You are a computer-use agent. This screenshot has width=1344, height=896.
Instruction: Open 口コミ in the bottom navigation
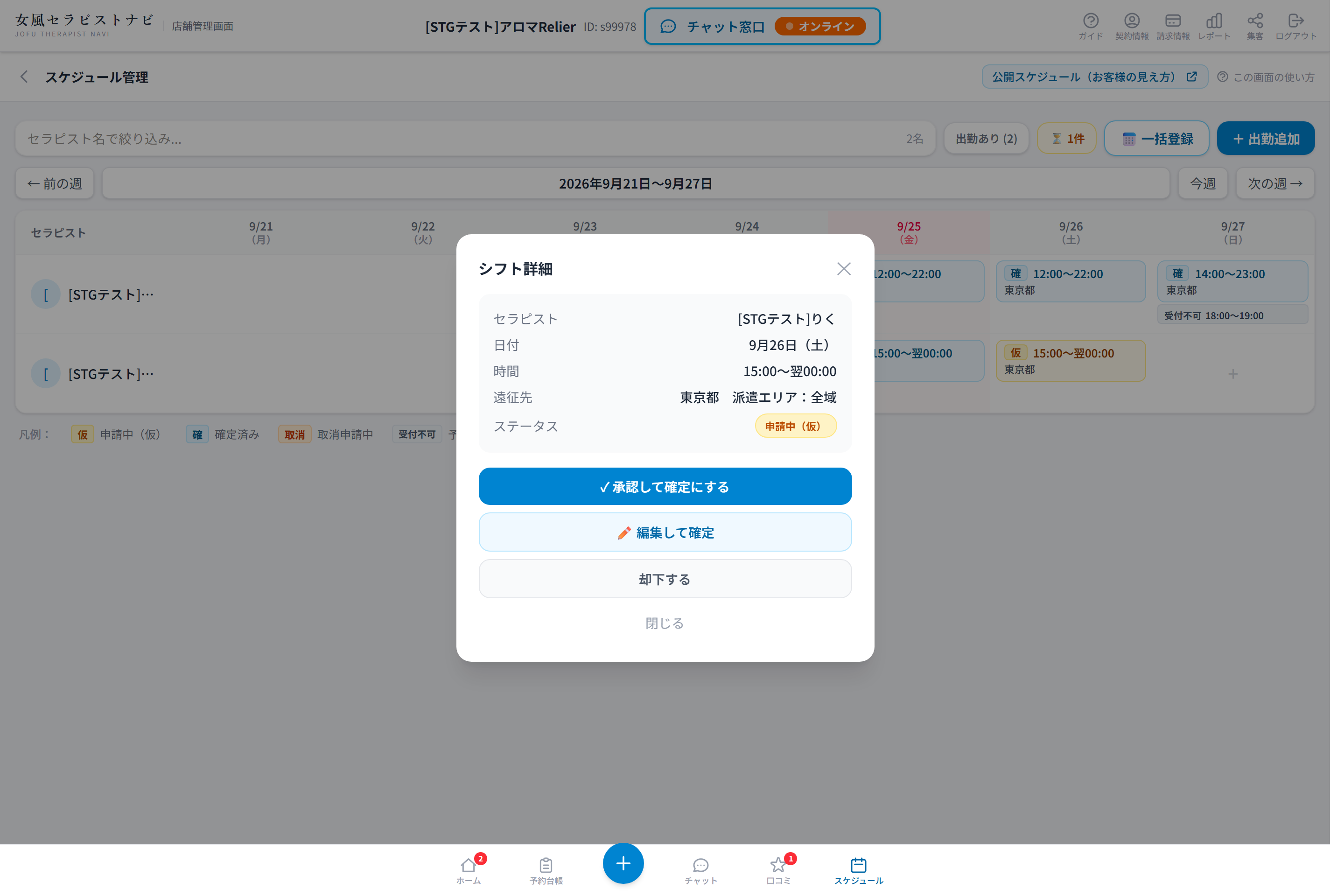pyautogui.click(x=779, y=871)
